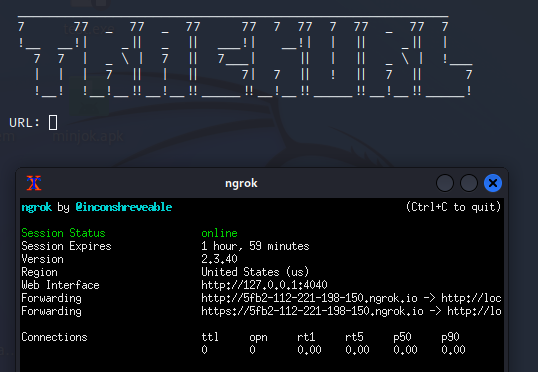Click the green 'online' status value
This screenshot has height=372, width=538.
coord(219,233)
